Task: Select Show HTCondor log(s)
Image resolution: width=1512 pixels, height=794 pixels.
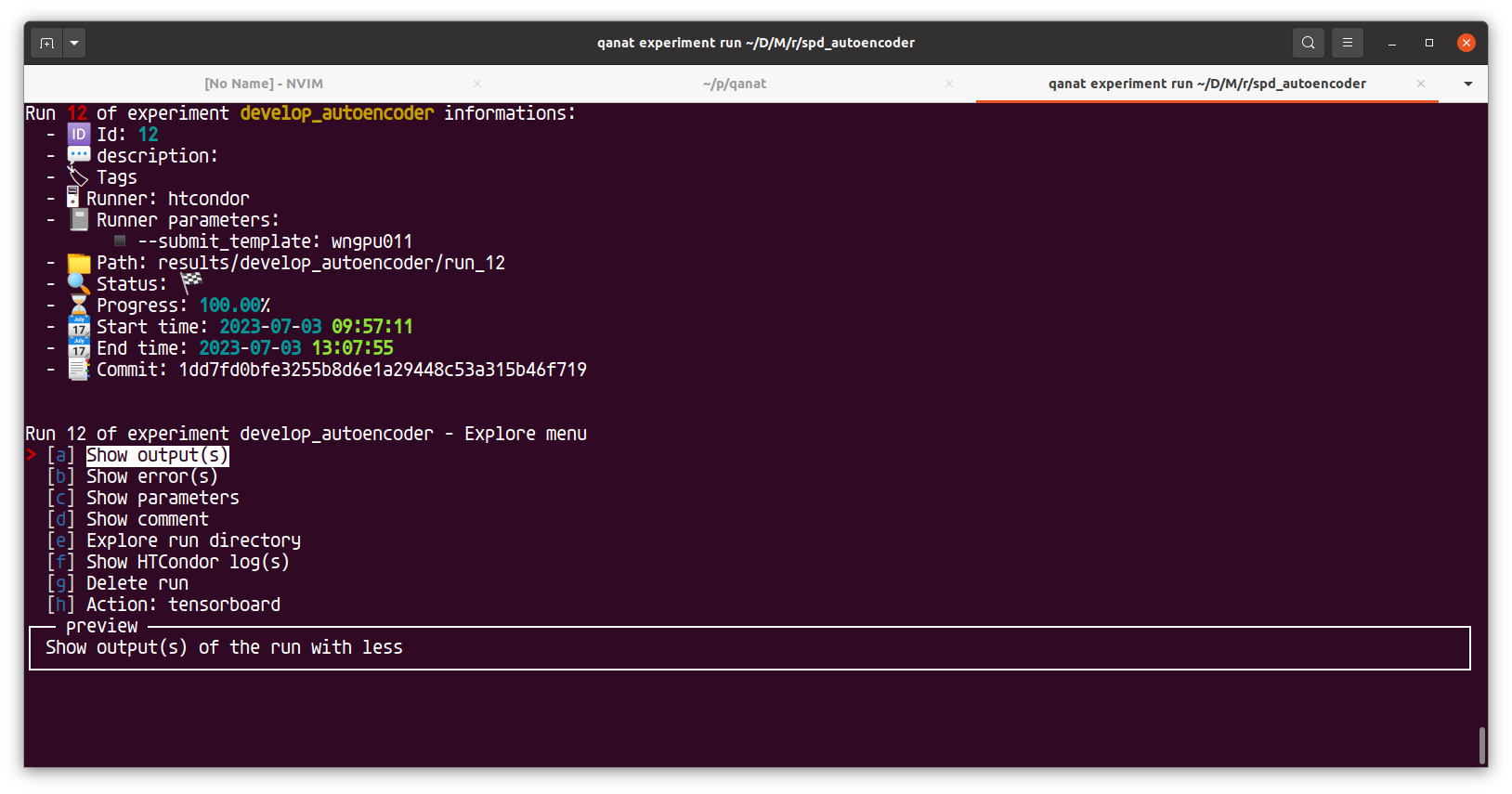Action: coord(188,562)
